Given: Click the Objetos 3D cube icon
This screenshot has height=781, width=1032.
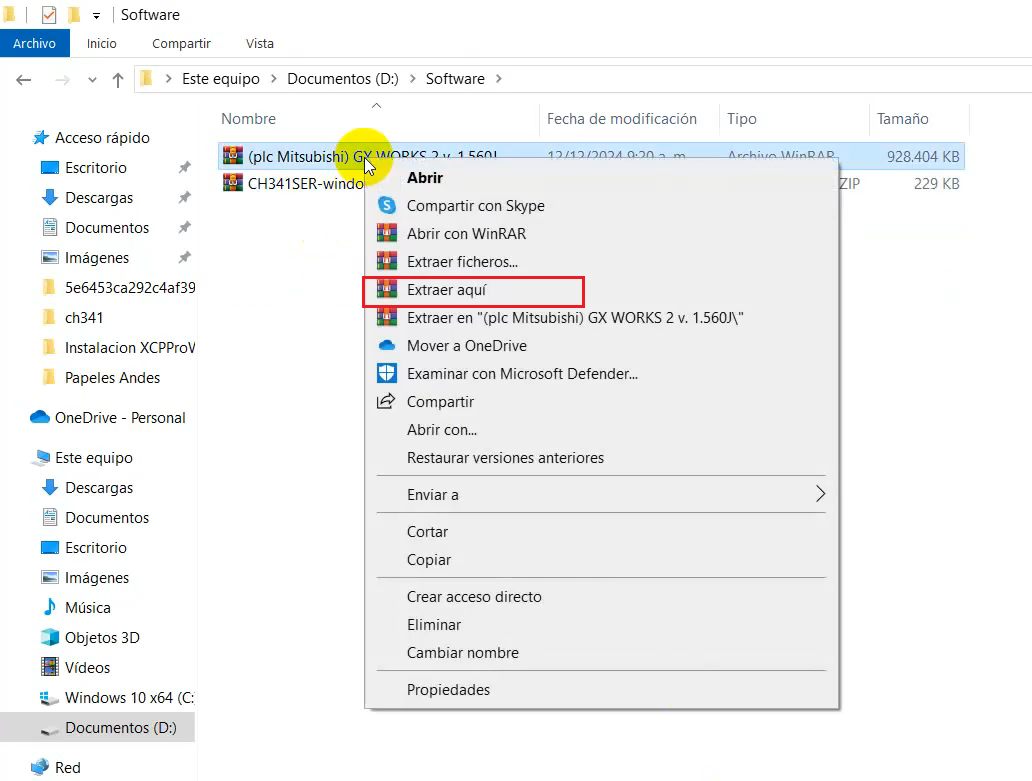Looking at the screenshot, I should 50,637.
